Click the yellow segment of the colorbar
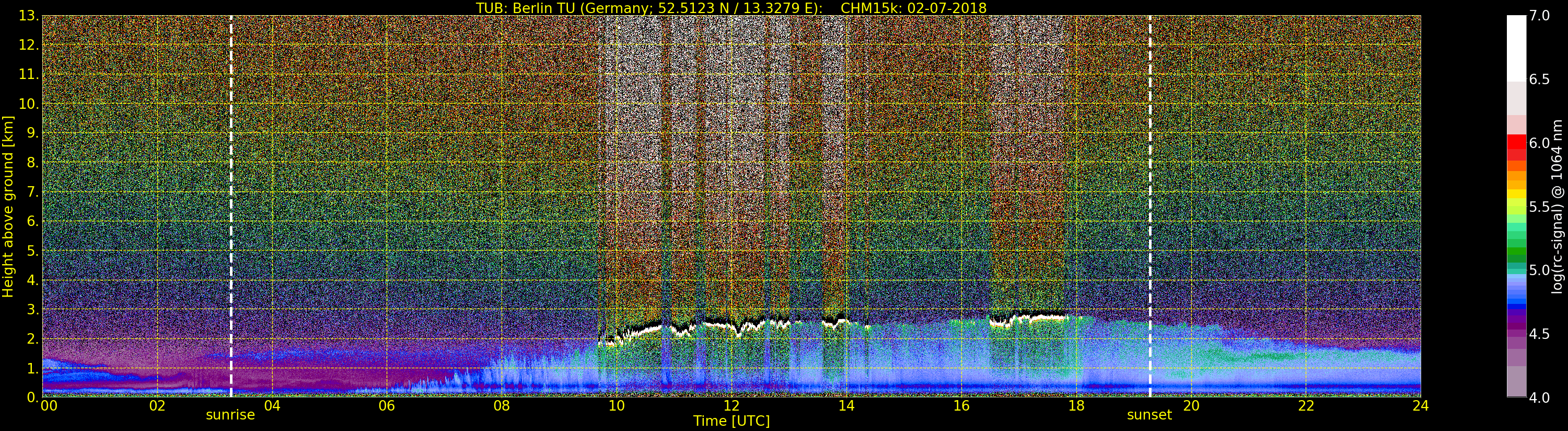The image size is (1568, 431). coord(1516,195)
